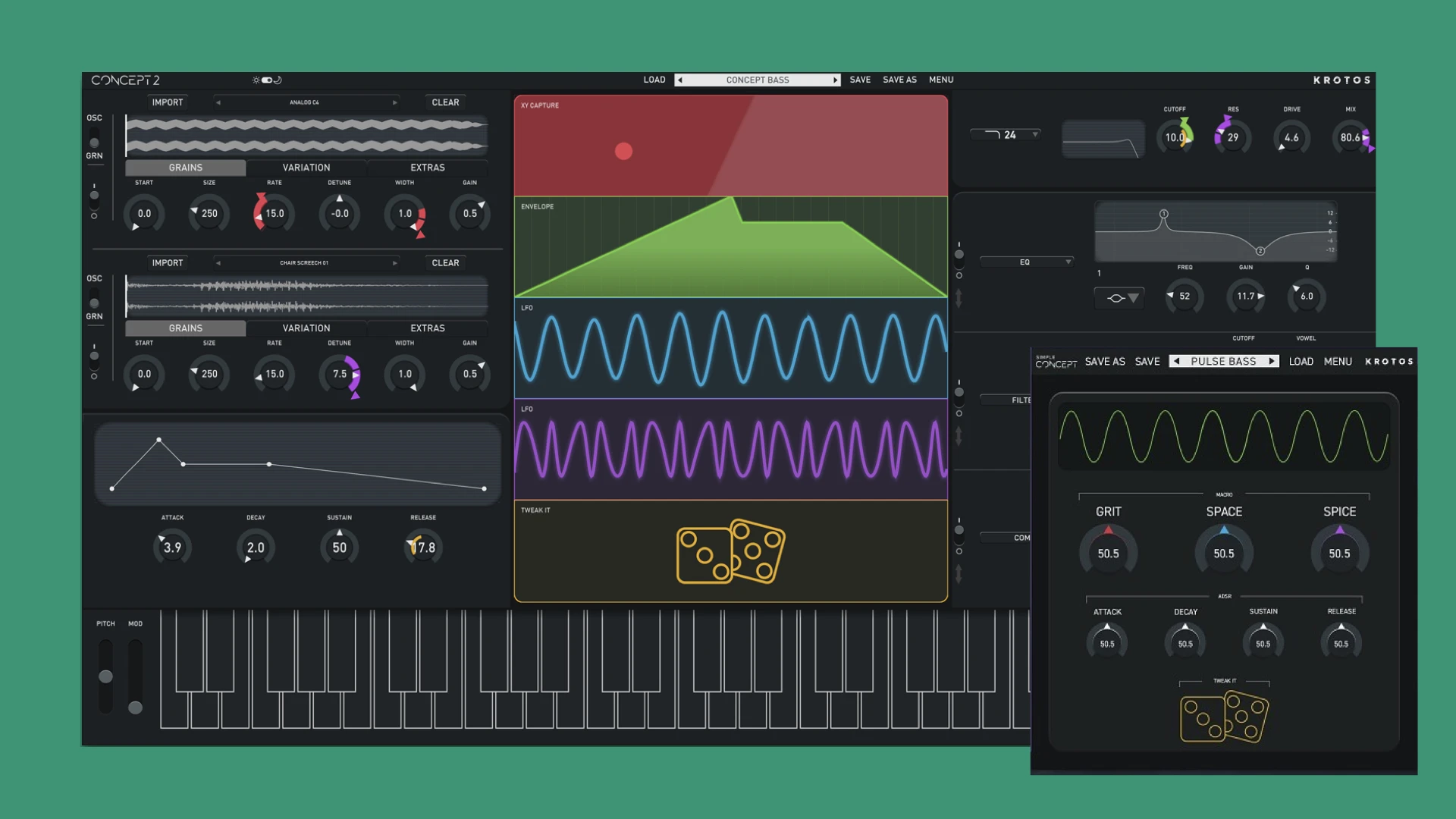Select the GRAINS tab first oscillator
This screenshot has width=1456, height=819.
[x=185, y=167]
